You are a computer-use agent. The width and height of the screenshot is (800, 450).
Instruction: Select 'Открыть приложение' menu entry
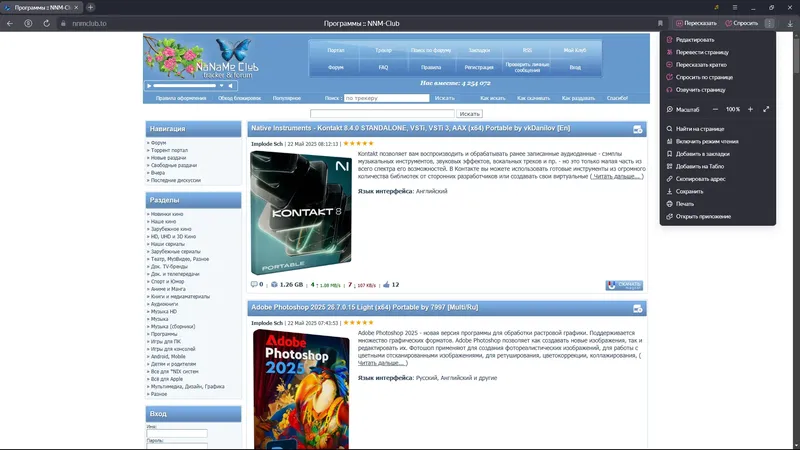[x=717, y=216]
